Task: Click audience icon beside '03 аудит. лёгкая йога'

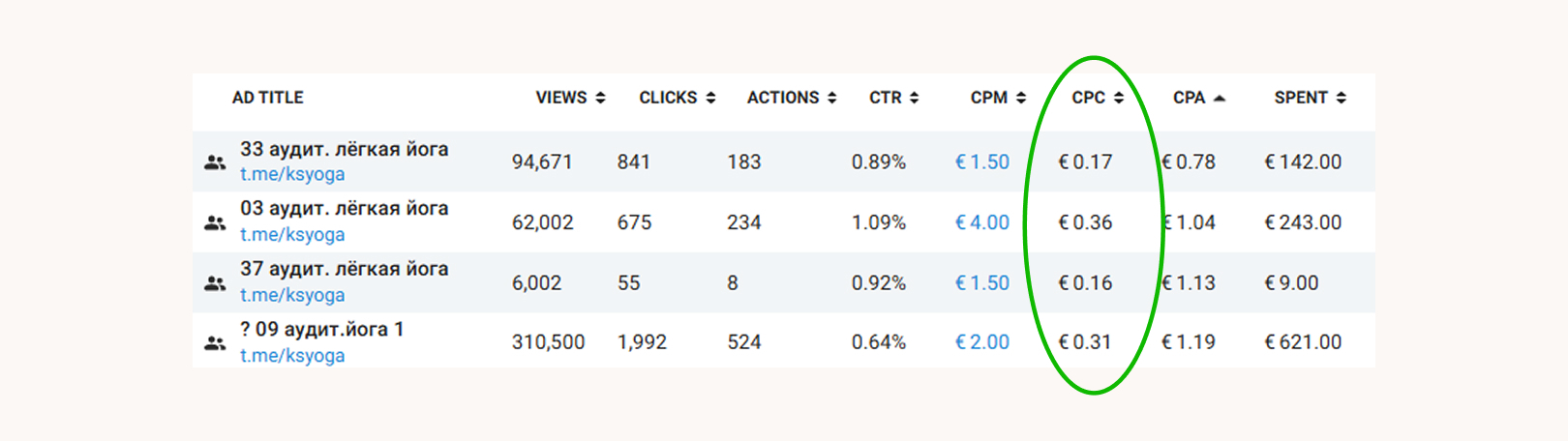Action: (215, 222)
